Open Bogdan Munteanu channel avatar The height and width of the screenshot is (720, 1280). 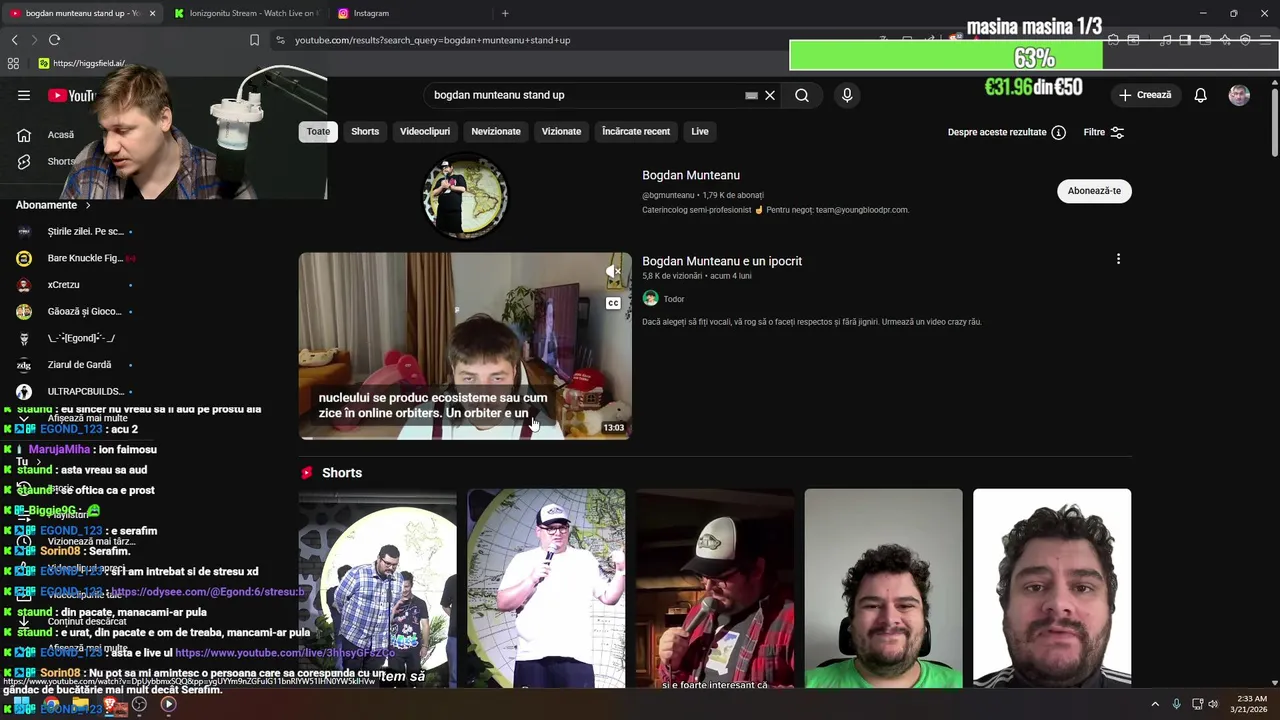[465, 196]
